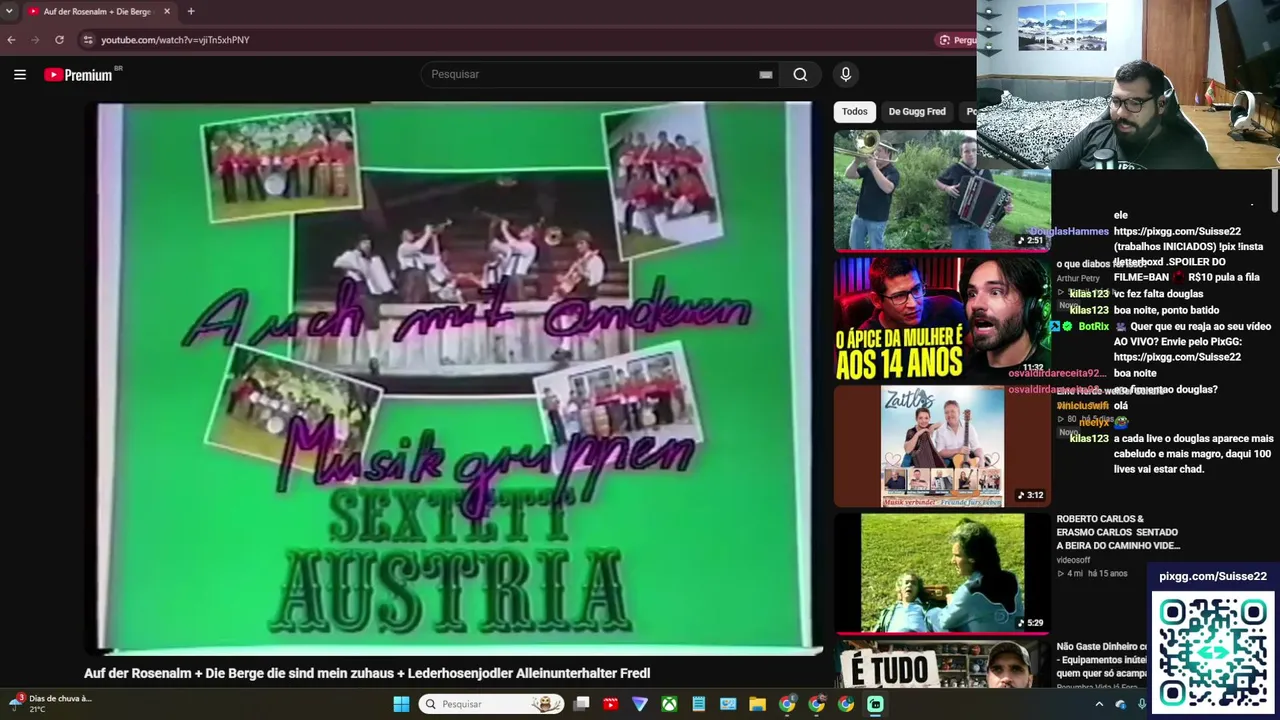Open Task View in the taskbar
Image resolution: width=1280 pixels, height=720 pixels.
point(581,704)
